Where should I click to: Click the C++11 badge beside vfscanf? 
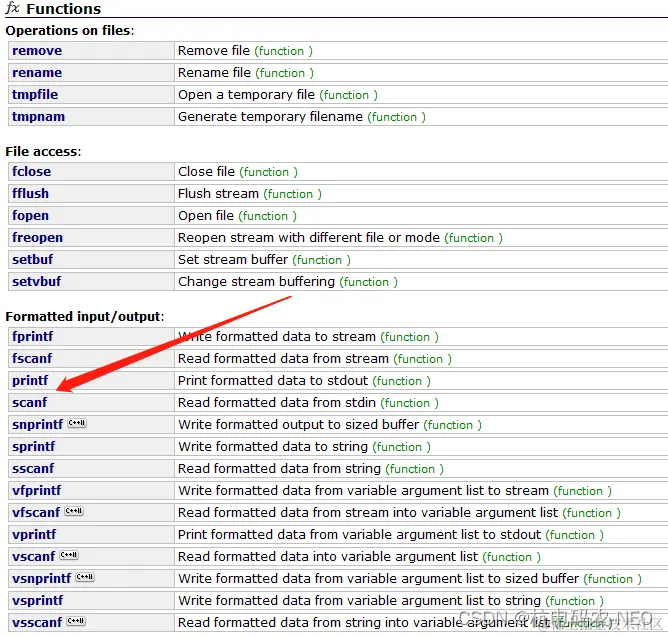click(x=74, y=511)
